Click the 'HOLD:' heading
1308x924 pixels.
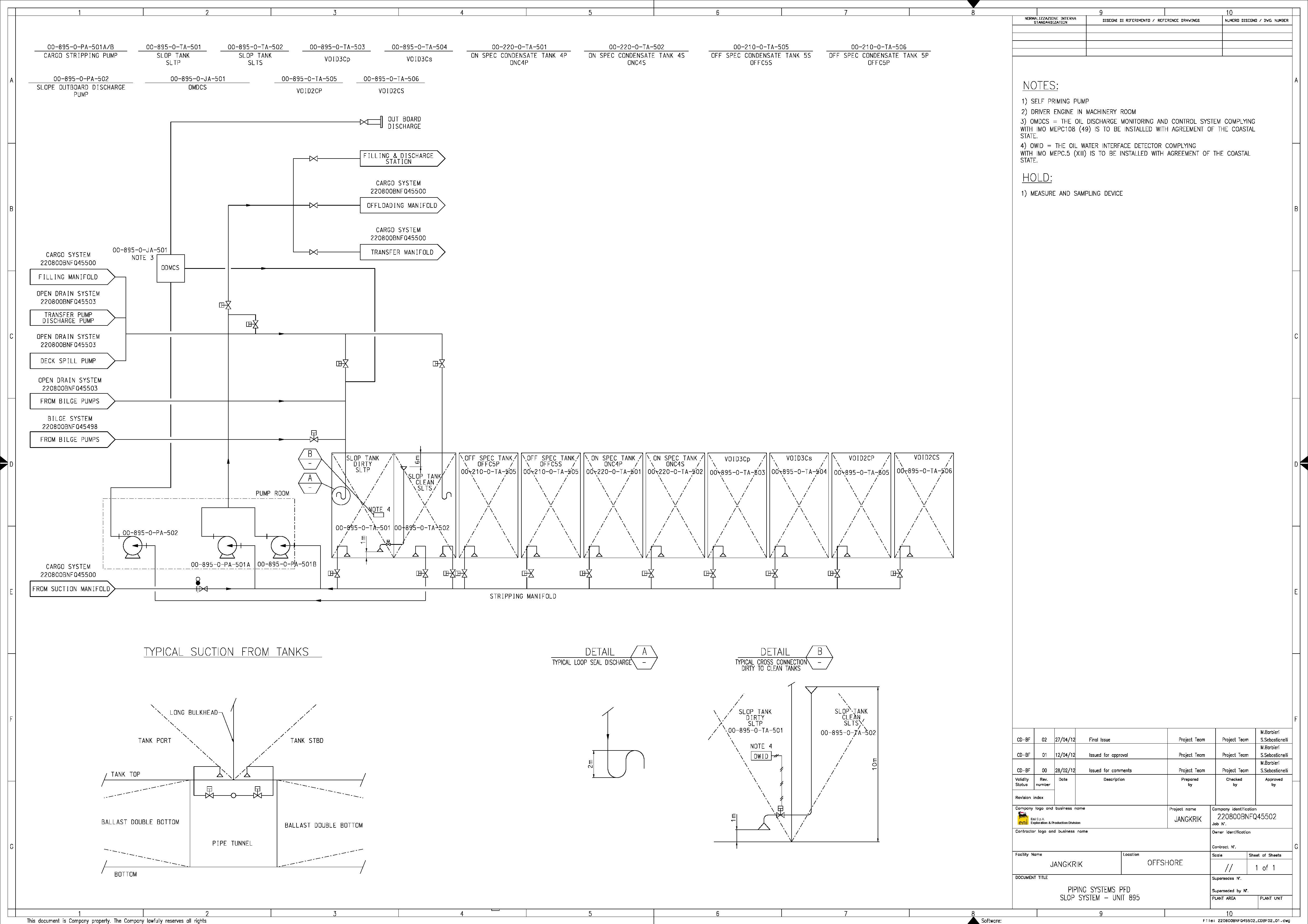[1037, 178]
